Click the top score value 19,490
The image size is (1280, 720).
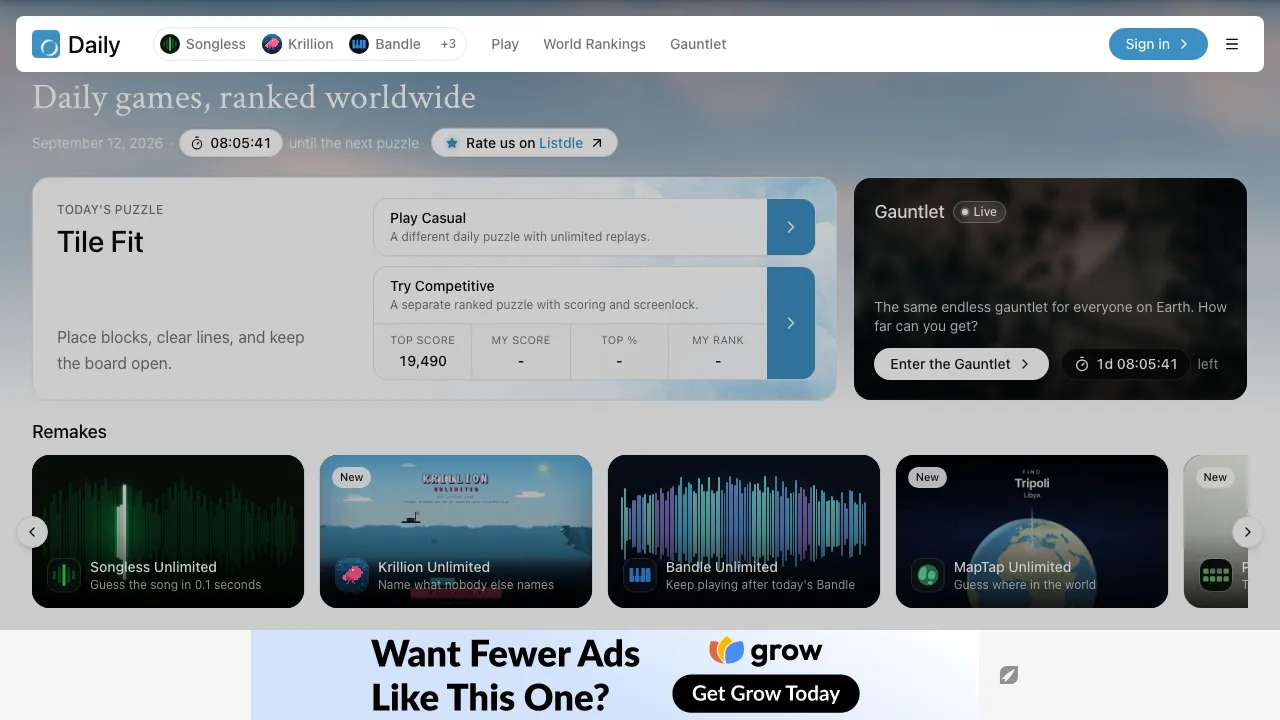(423, 361)
